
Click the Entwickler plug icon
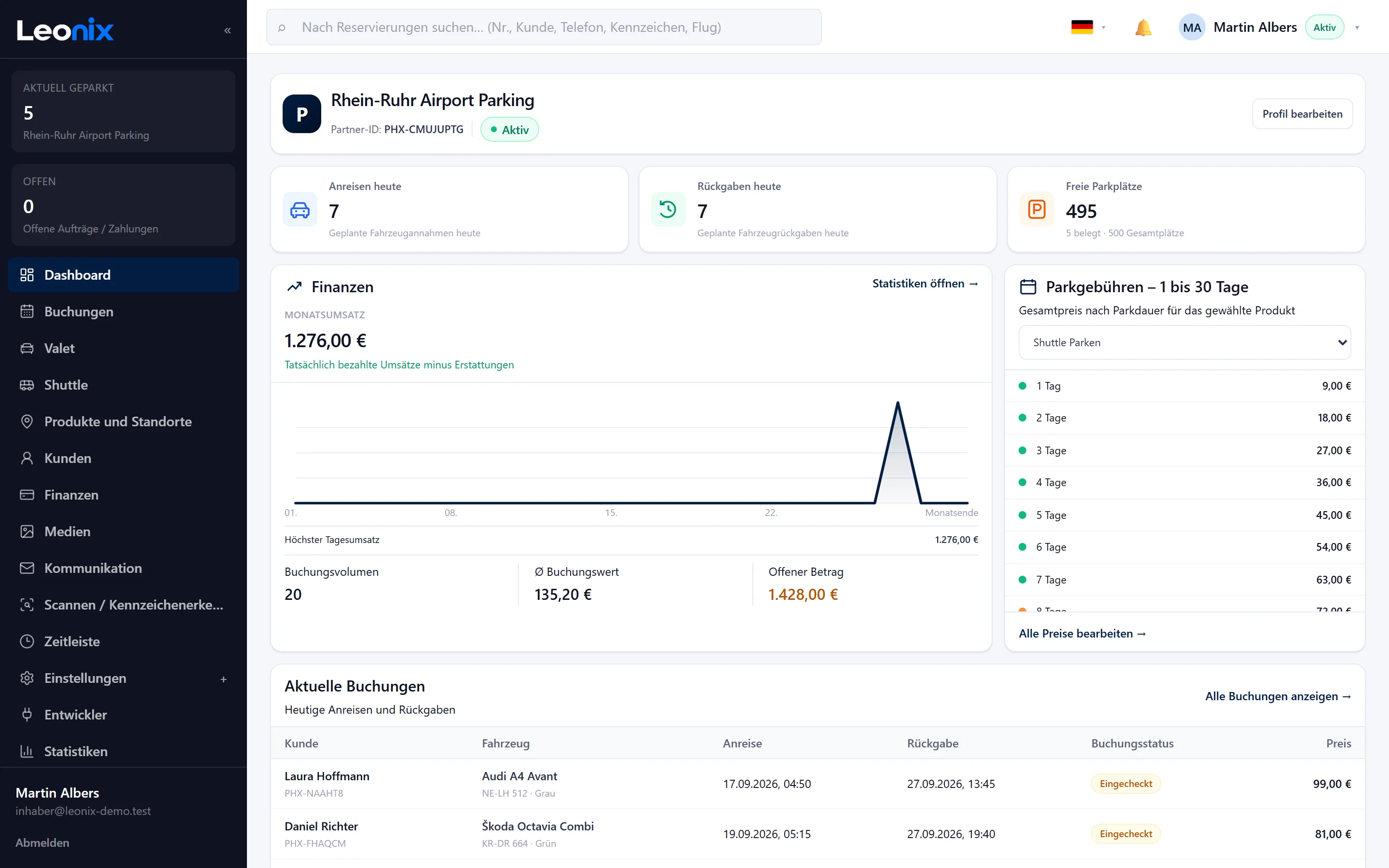tap(27, 715)
